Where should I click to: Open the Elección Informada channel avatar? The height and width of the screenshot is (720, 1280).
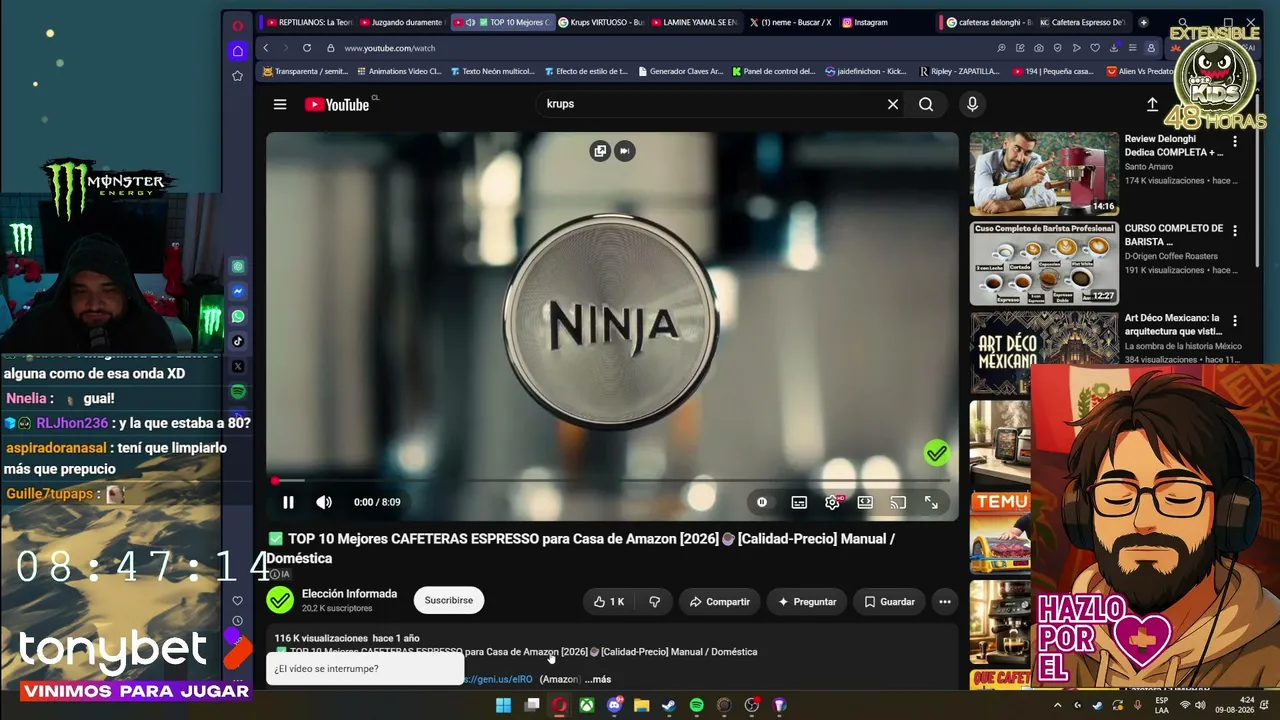click(x=280, y=600)
